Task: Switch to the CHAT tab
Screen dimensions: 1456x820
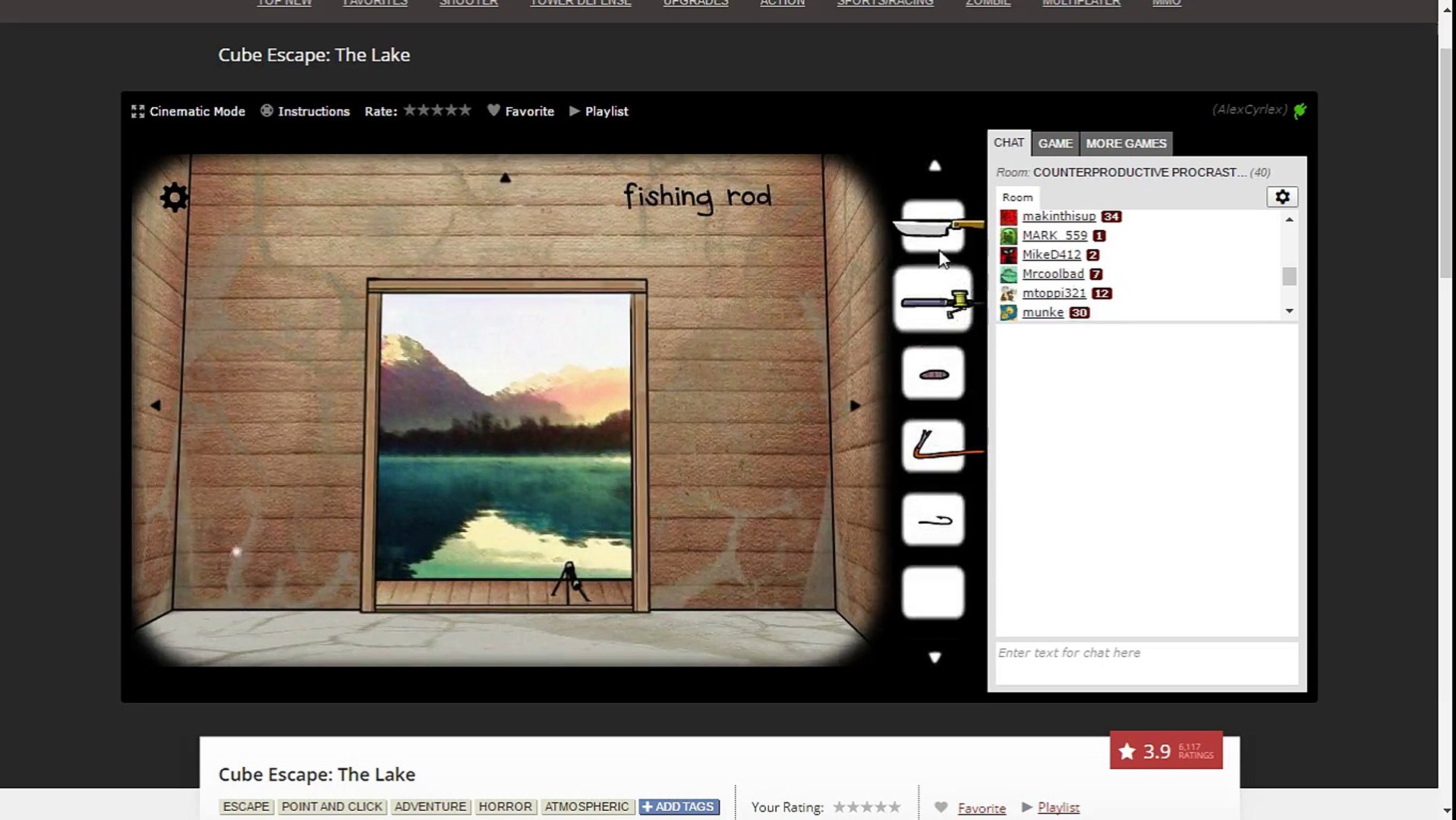Action: tap(1009, 143)
